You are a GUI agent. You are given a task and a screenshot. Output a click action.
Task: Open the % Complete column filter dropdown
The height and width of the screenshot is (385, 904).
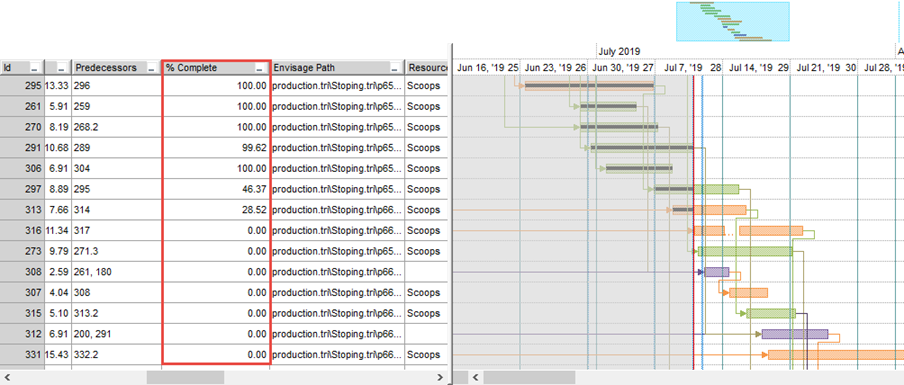260,68
